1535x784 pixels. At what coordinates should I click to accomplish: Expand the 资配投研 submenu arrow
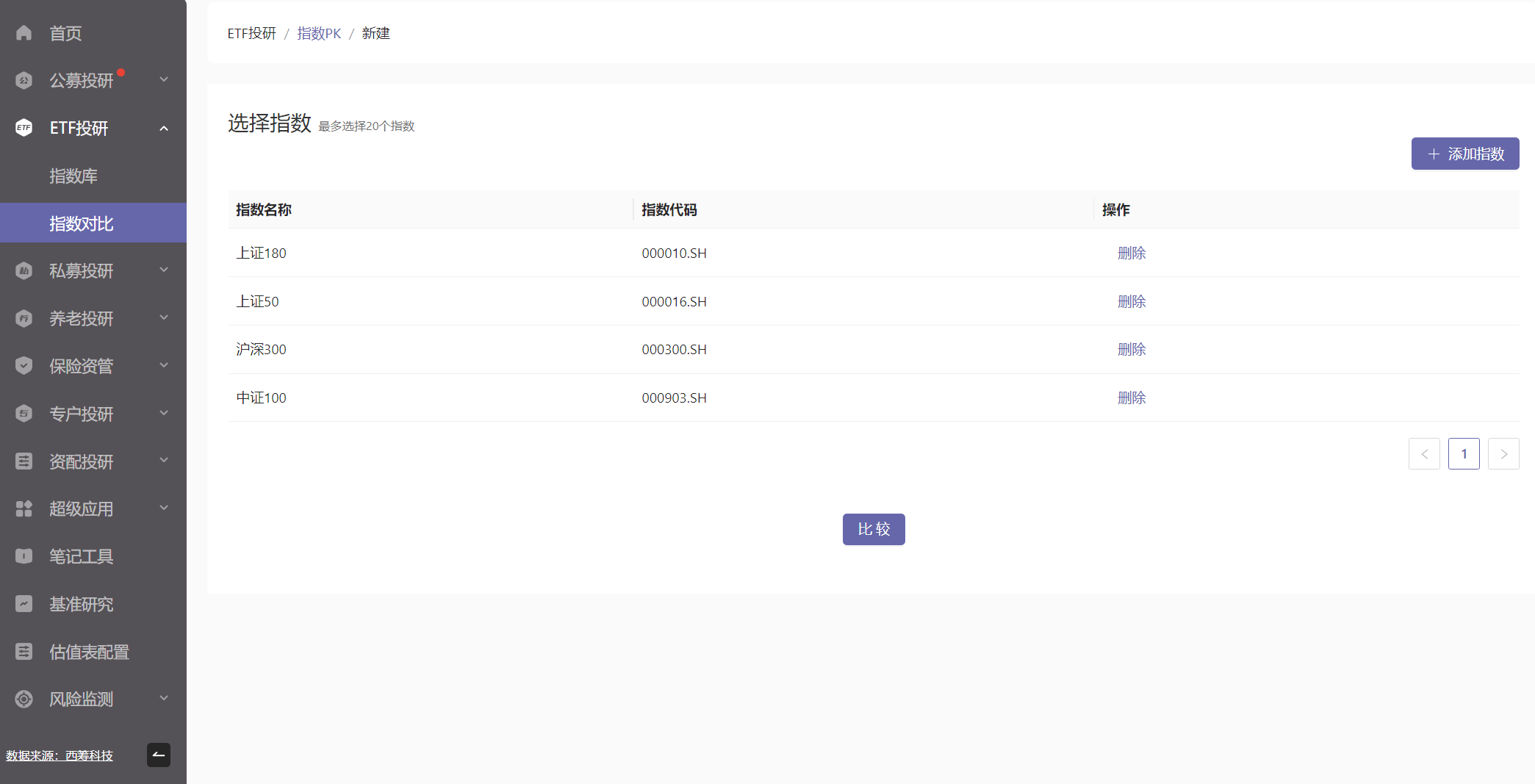coord(164,461)
